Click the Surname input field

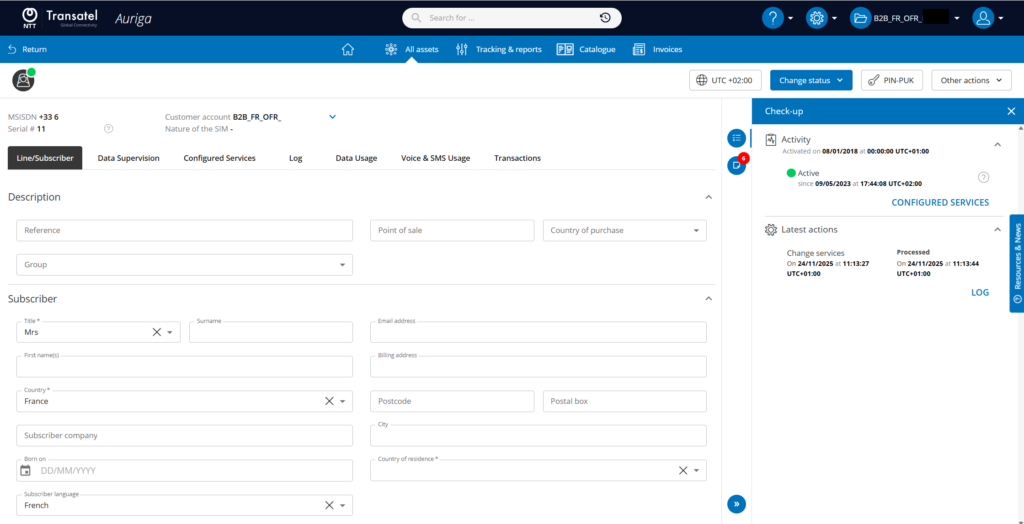[x=271, y=332]
